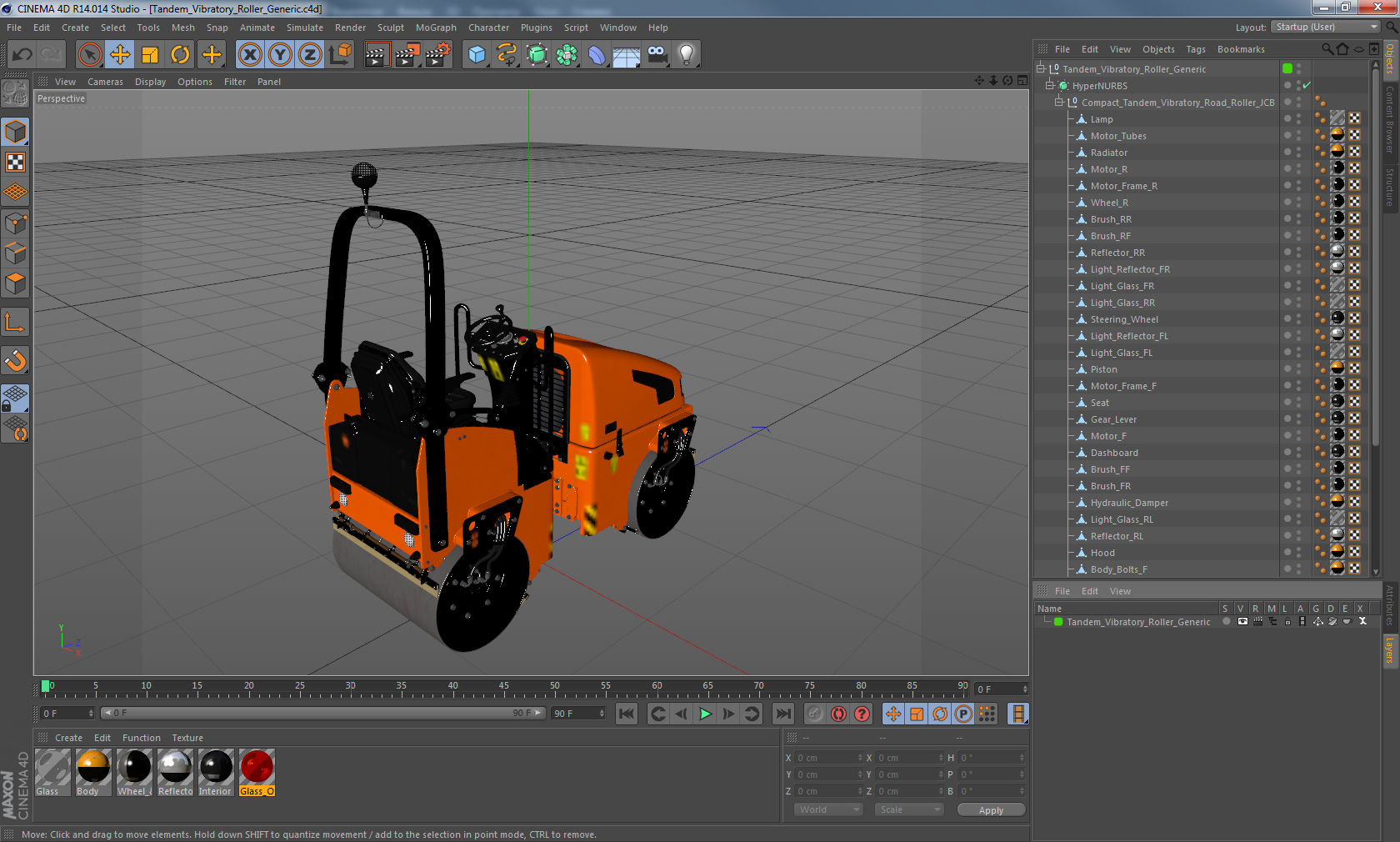Image resolution: width=1400 pixels, height=842 pixels.
Task: Toggle X axis lock
Action: [x=249, y=55]
